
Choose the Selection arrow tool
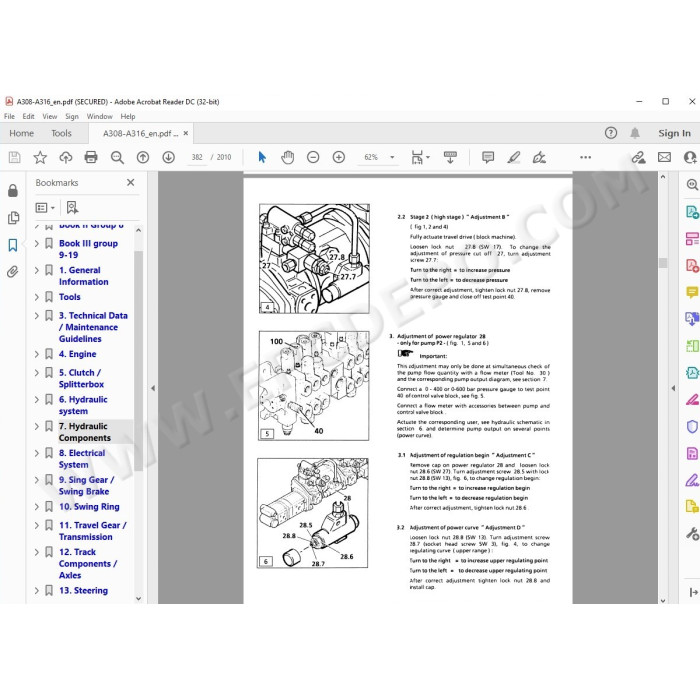[262, 157]
